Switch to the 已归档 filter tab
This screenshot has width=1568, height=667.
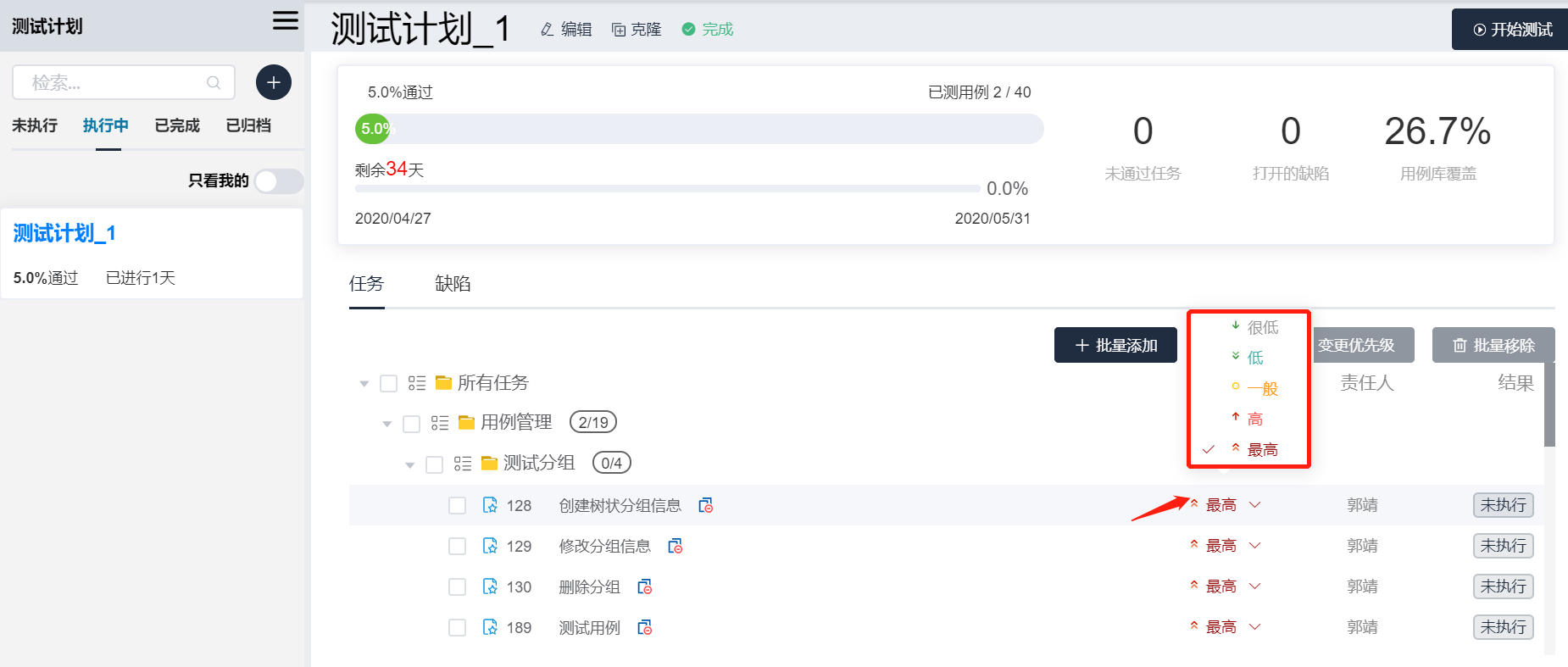(248, 125)
